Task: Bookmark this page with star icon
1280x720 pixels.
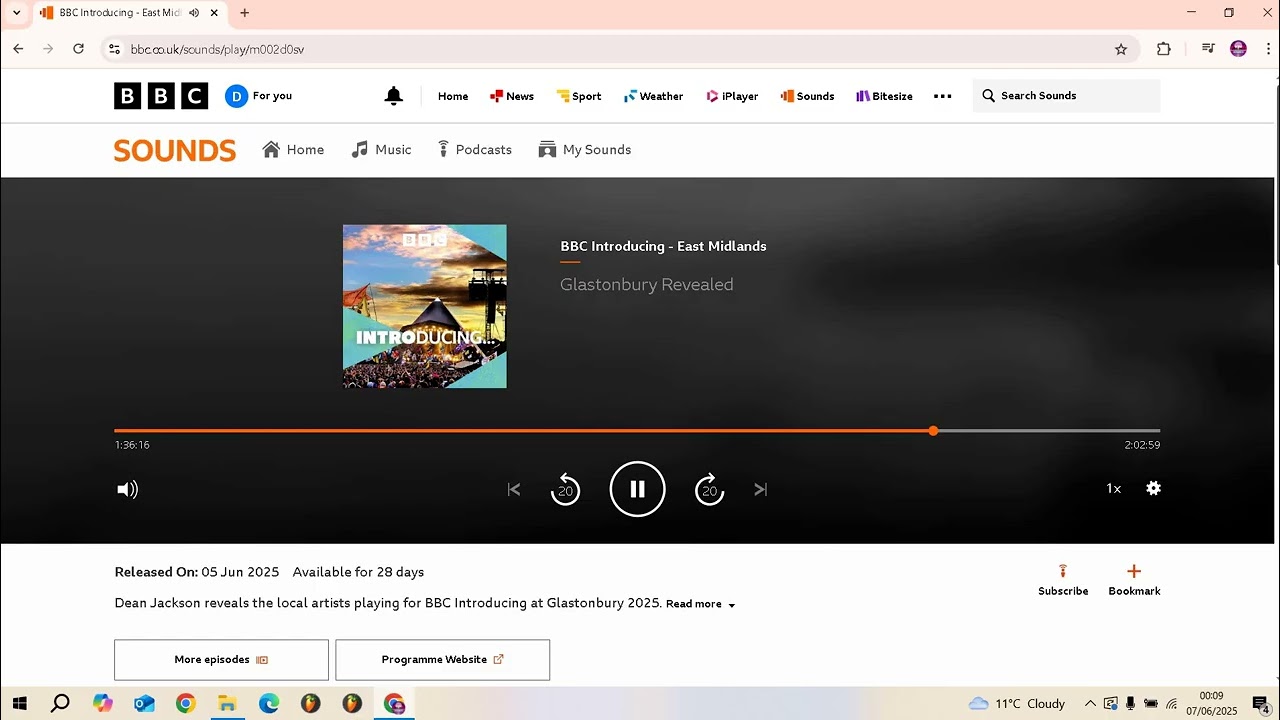Action: click(x=1121, y=49)
